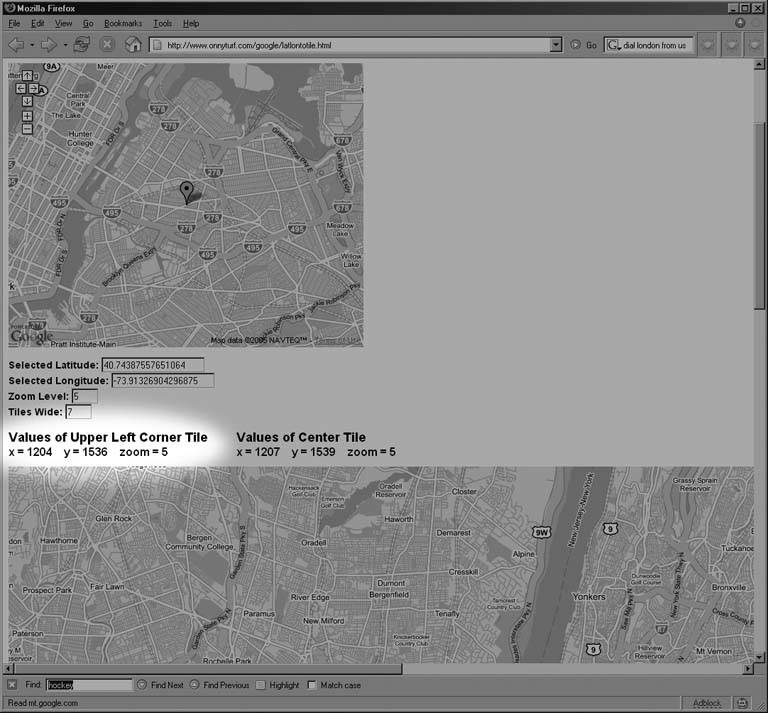Enable the Highlight checkbox
Image resolution: width=768 pixels, height=713 pixels.
tap(261, 685)
